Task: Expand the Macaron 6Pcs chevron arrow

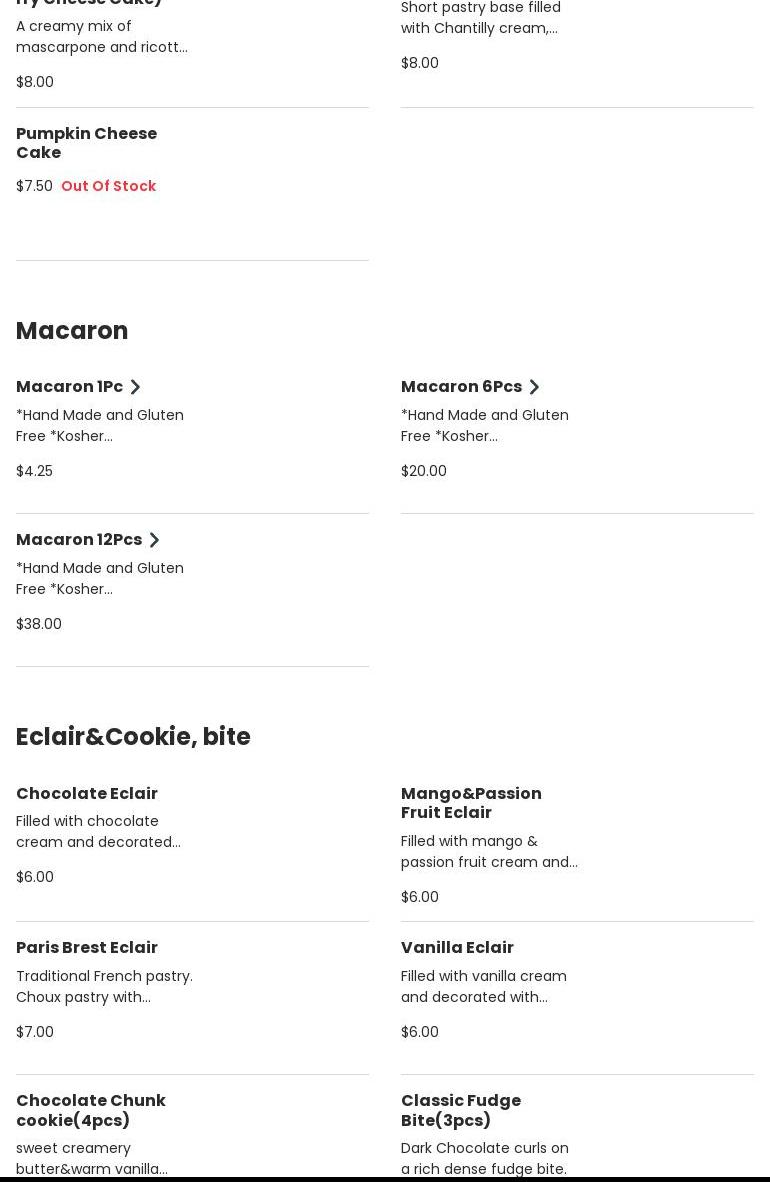Action: pos(534,387)
